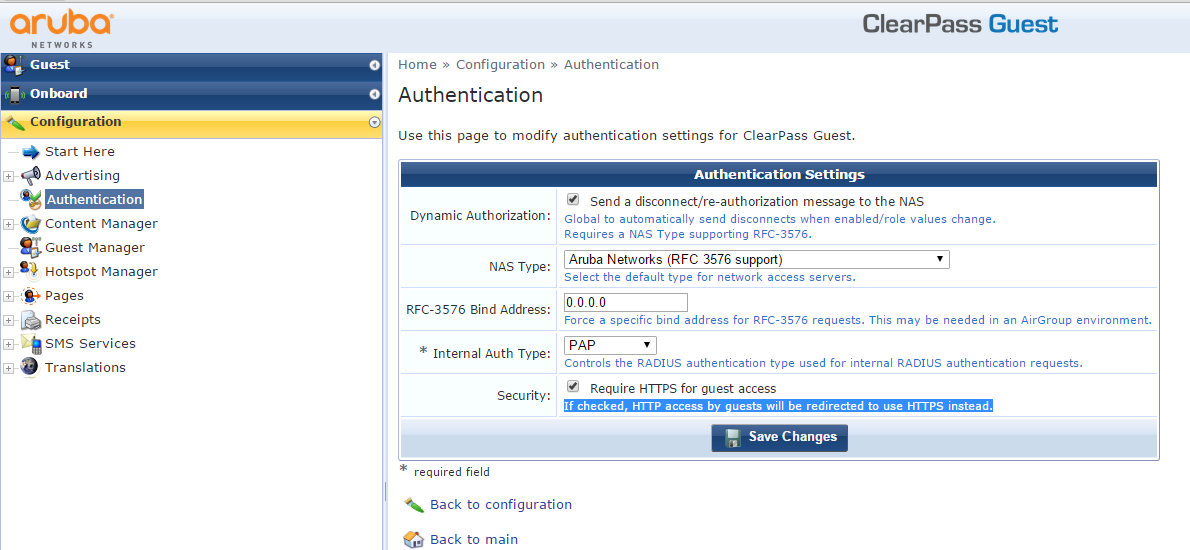Click the Authentication tree icon

pyautogui.click(x=30, y=200)
